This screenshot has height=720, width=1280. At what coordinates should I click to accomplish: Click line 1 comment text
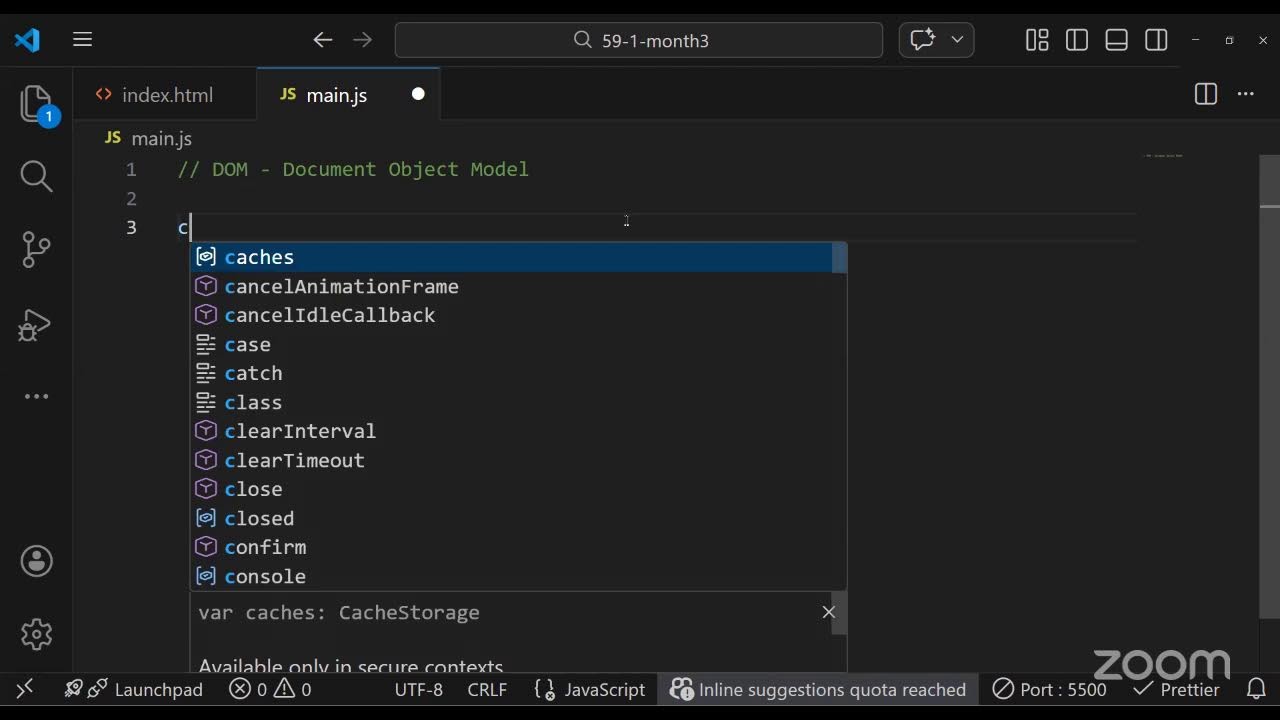[x=353, y=169]
